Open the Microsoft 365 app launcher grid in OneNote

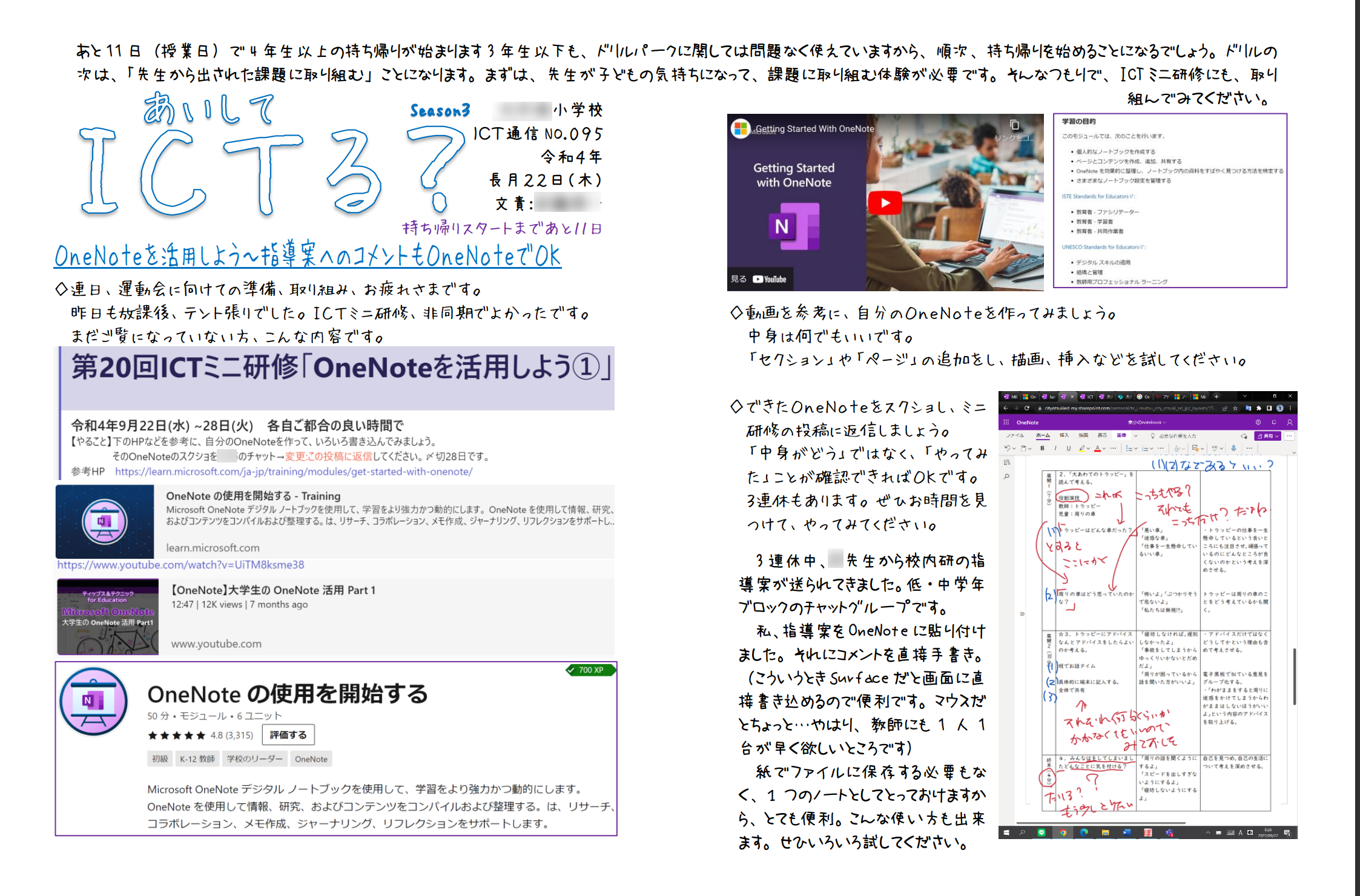click(x=1006, y=422)
